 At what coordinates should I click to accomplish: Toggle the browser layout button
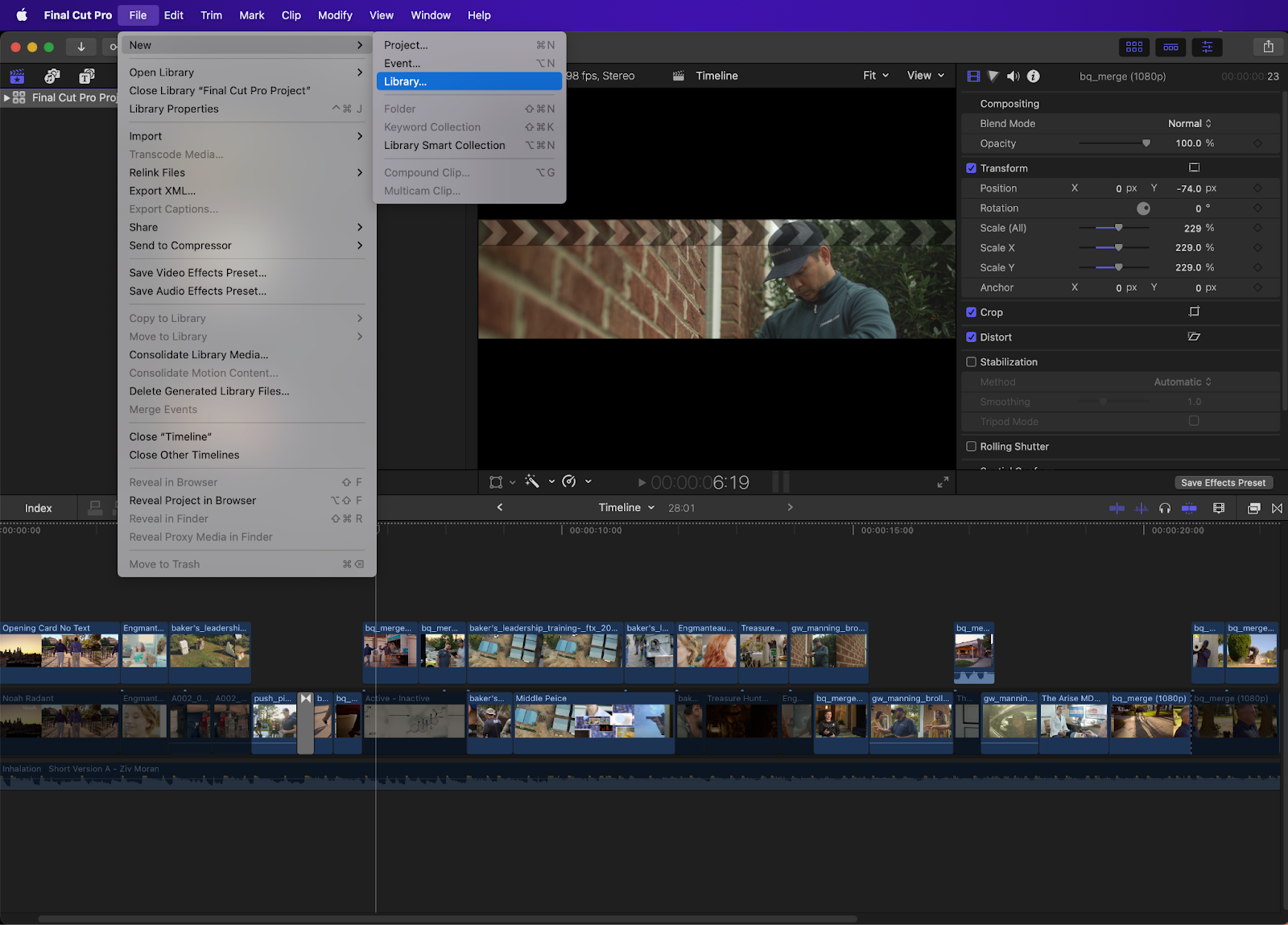[x=1134, y=47]
